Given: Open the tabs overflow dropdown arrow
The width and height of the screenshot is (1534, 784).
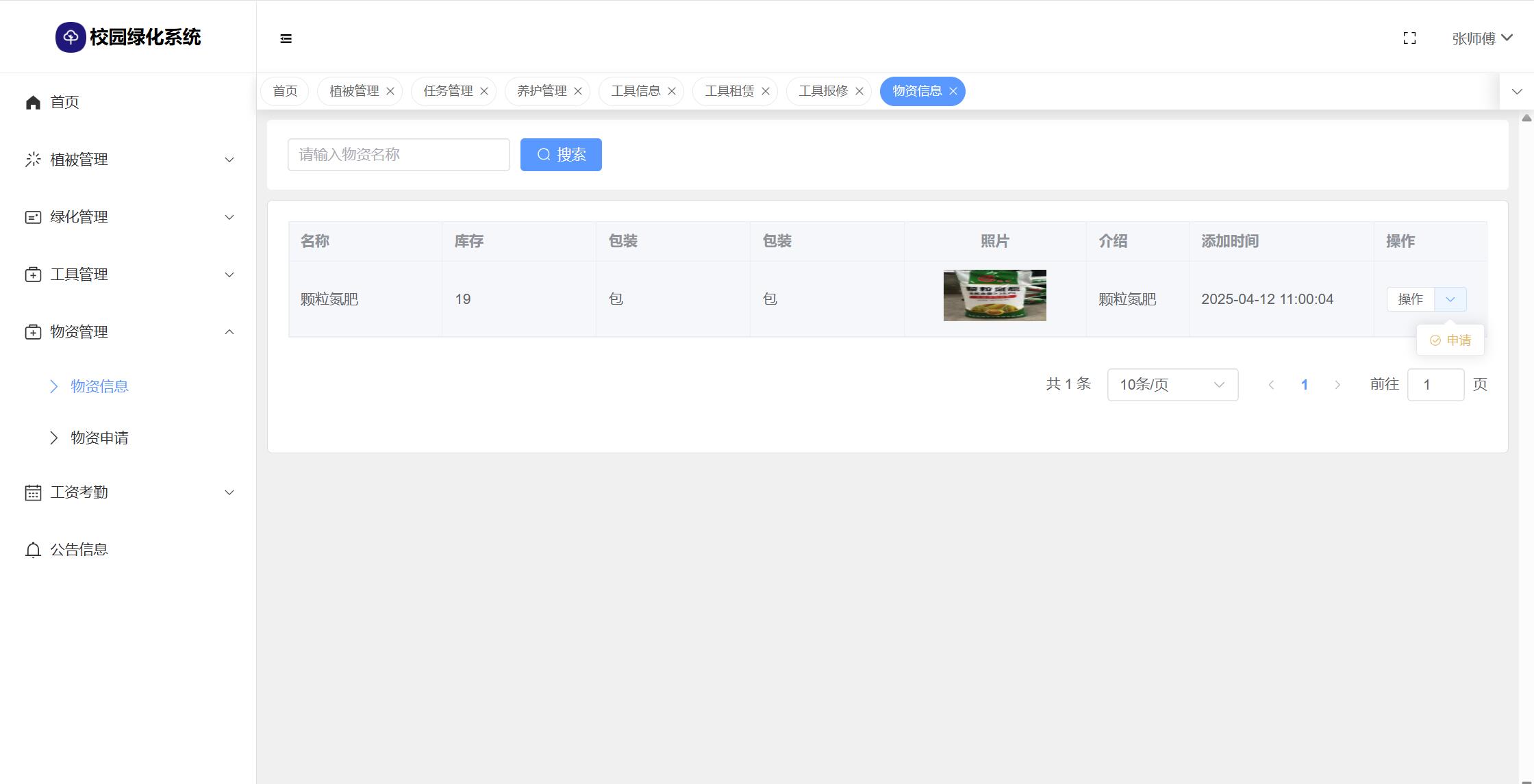Looking at the screenshot, I should 1517,92.
